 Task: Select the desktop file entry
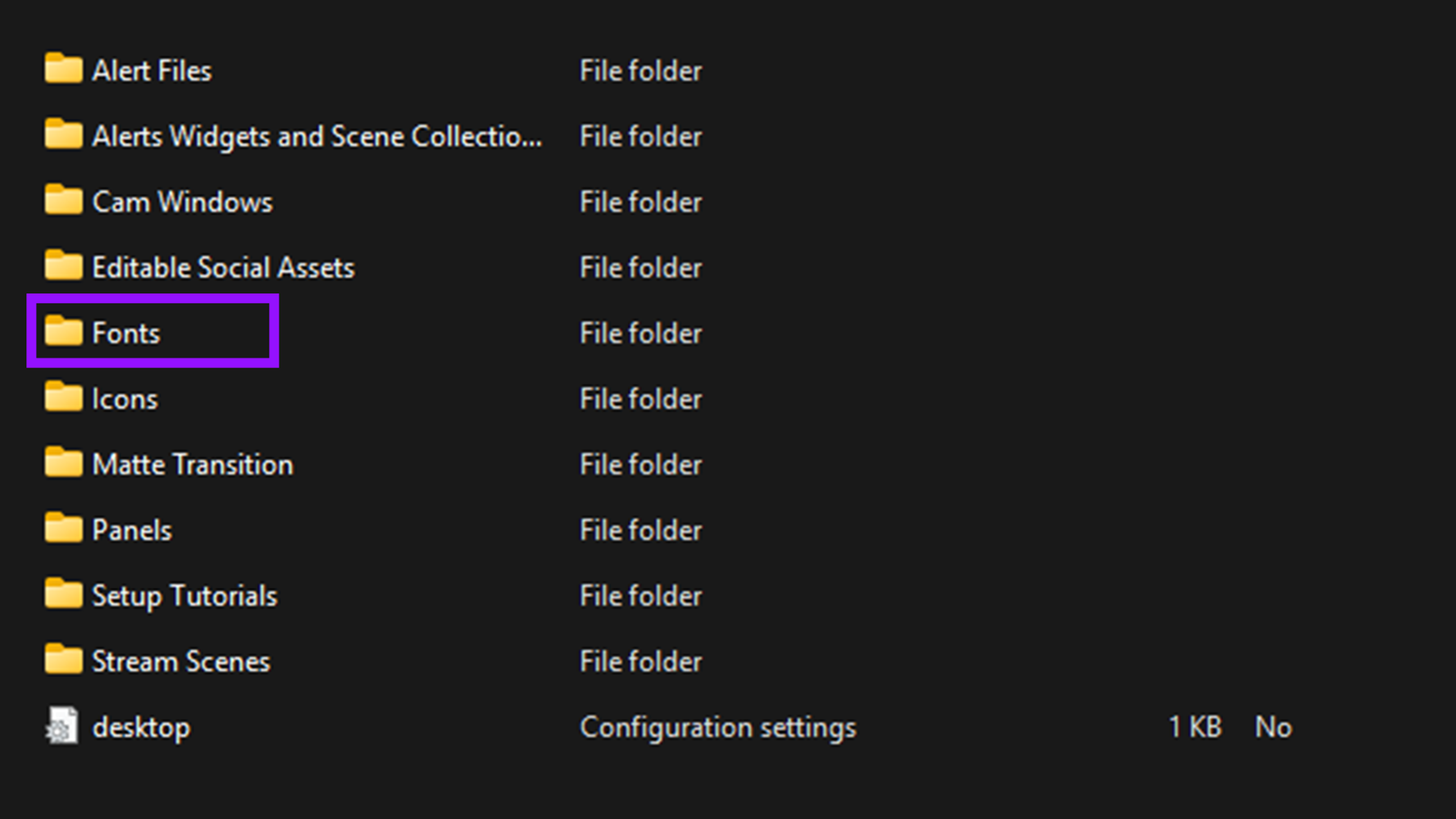(141, 726)
